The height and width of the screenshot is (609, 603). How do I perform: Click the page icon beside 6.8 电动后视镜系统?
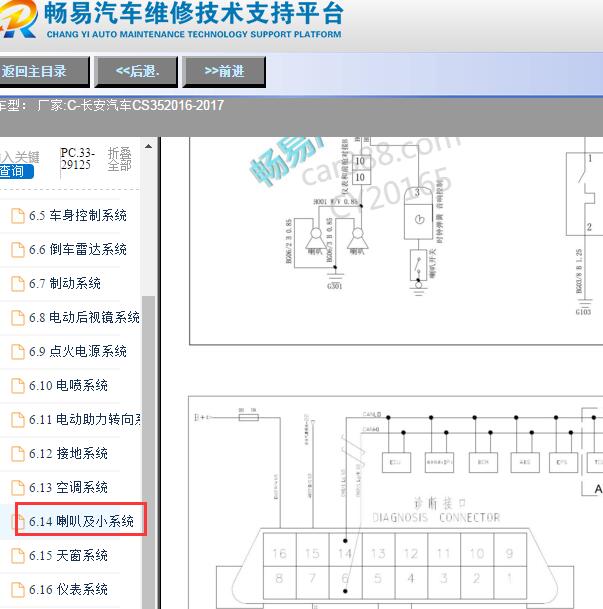17,317
